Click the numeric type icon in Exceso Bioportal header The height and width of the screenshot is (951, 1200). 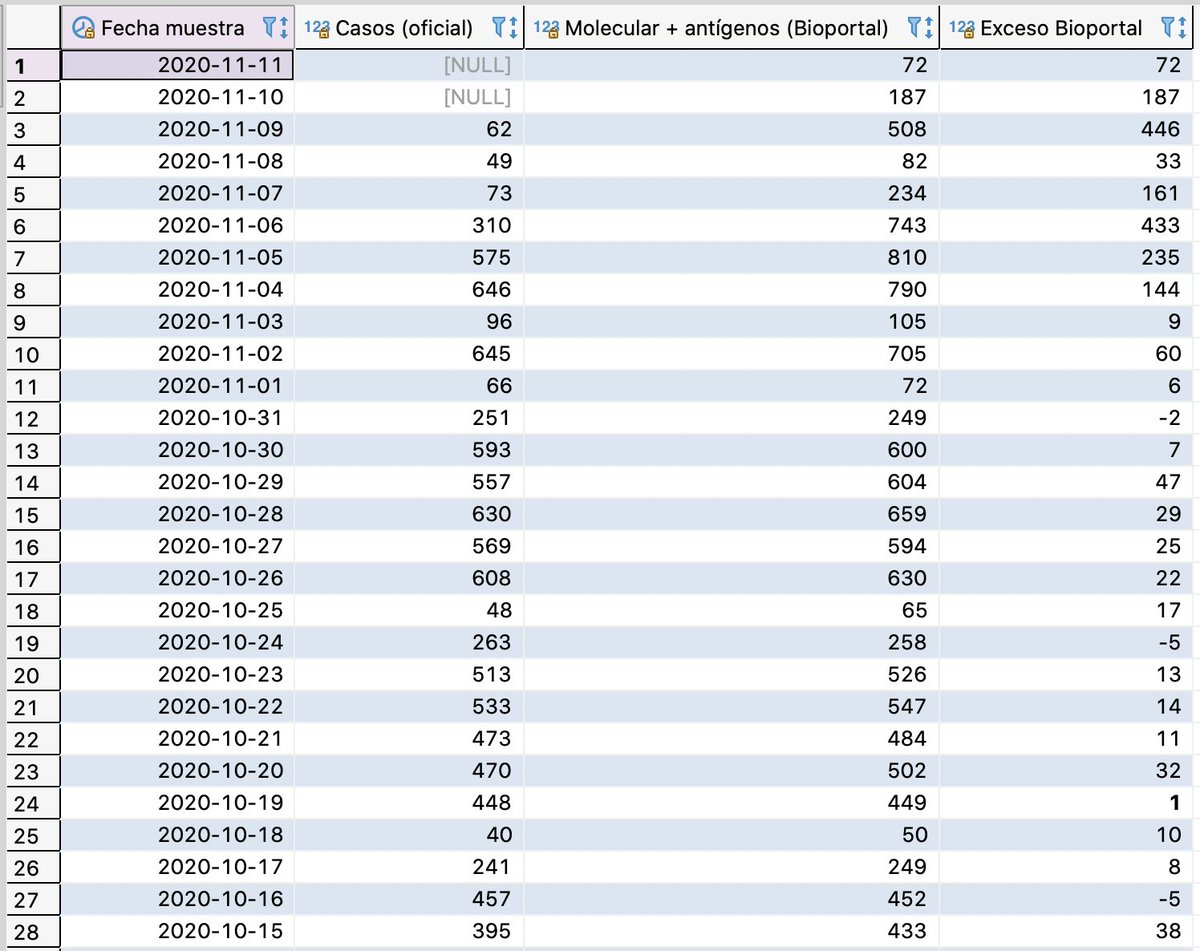(962, 29)
